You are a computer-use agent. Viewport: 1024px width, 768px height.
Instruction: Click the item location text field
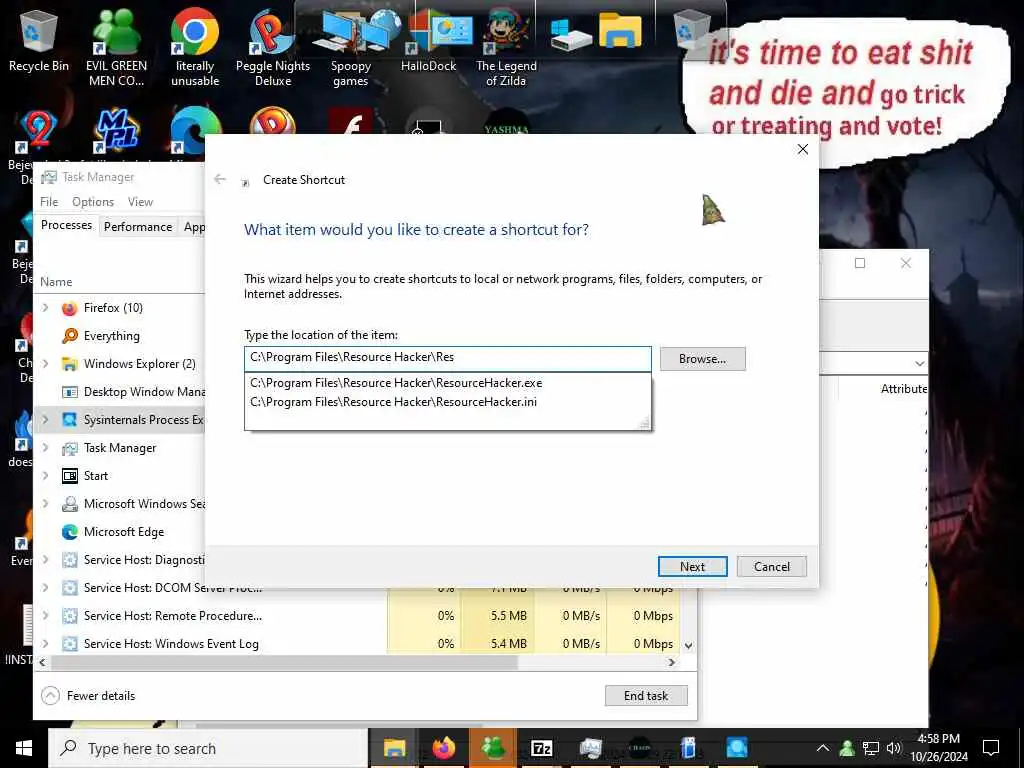point(447,359)
